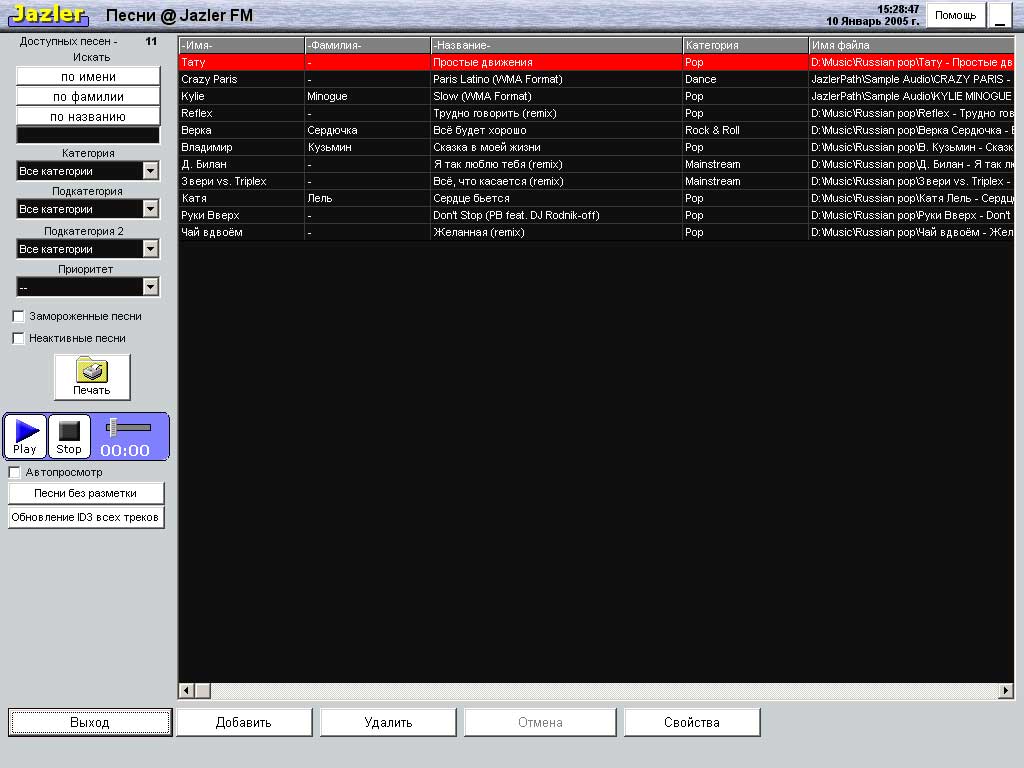Click the Категория column header

click(x=746, y=45)
